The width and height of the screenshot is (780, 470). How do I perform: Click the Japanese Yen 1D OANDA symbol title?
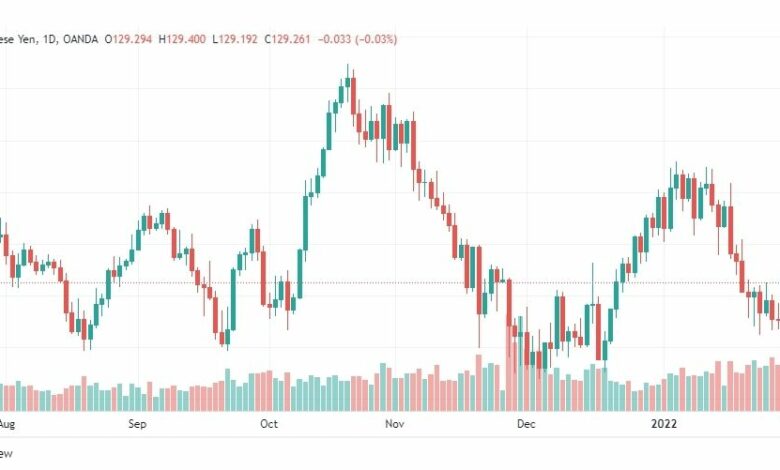(49, 39)
